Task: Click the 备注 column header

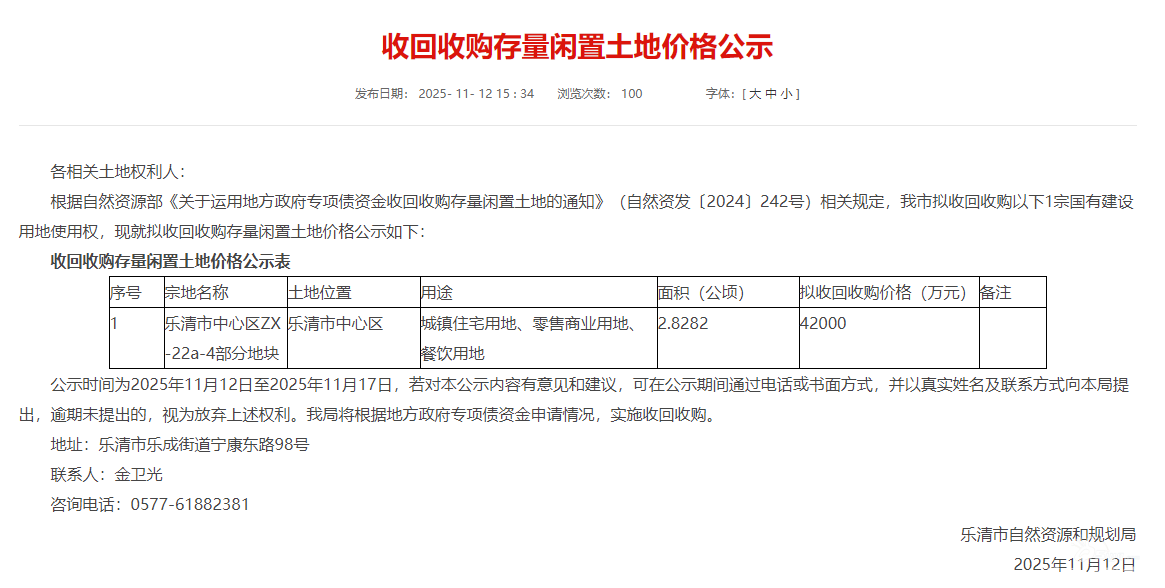Action: click(996, 292)
